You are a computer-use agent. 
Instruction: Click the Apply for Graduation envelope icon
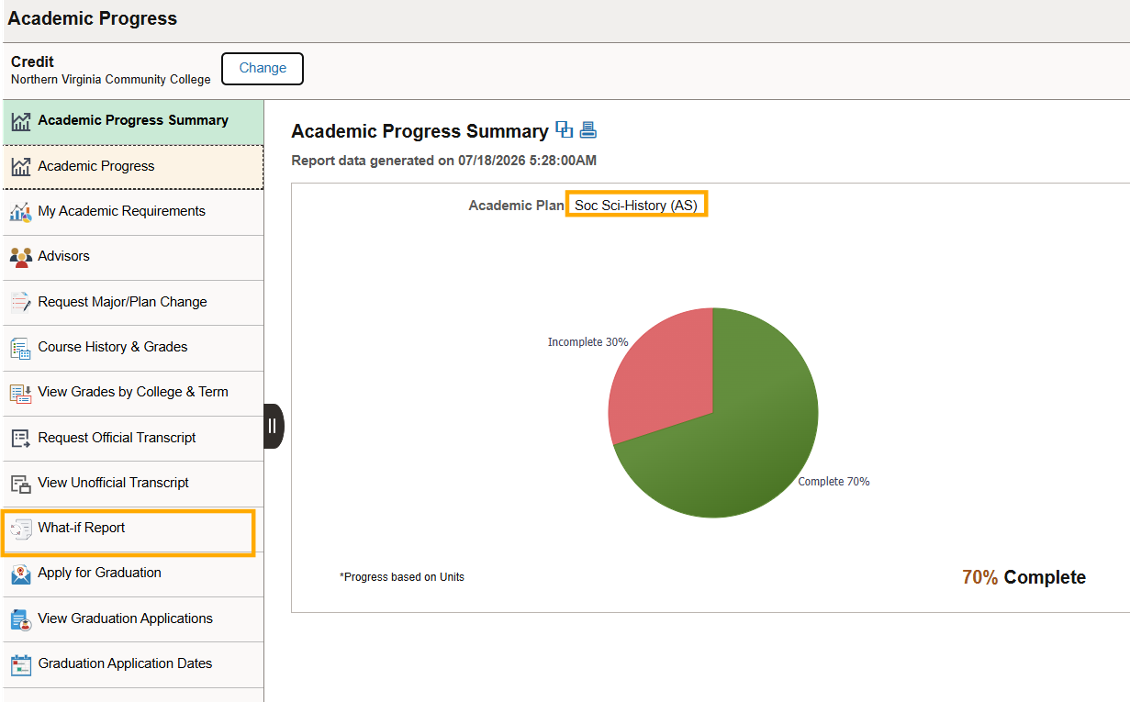click(21, 574)
